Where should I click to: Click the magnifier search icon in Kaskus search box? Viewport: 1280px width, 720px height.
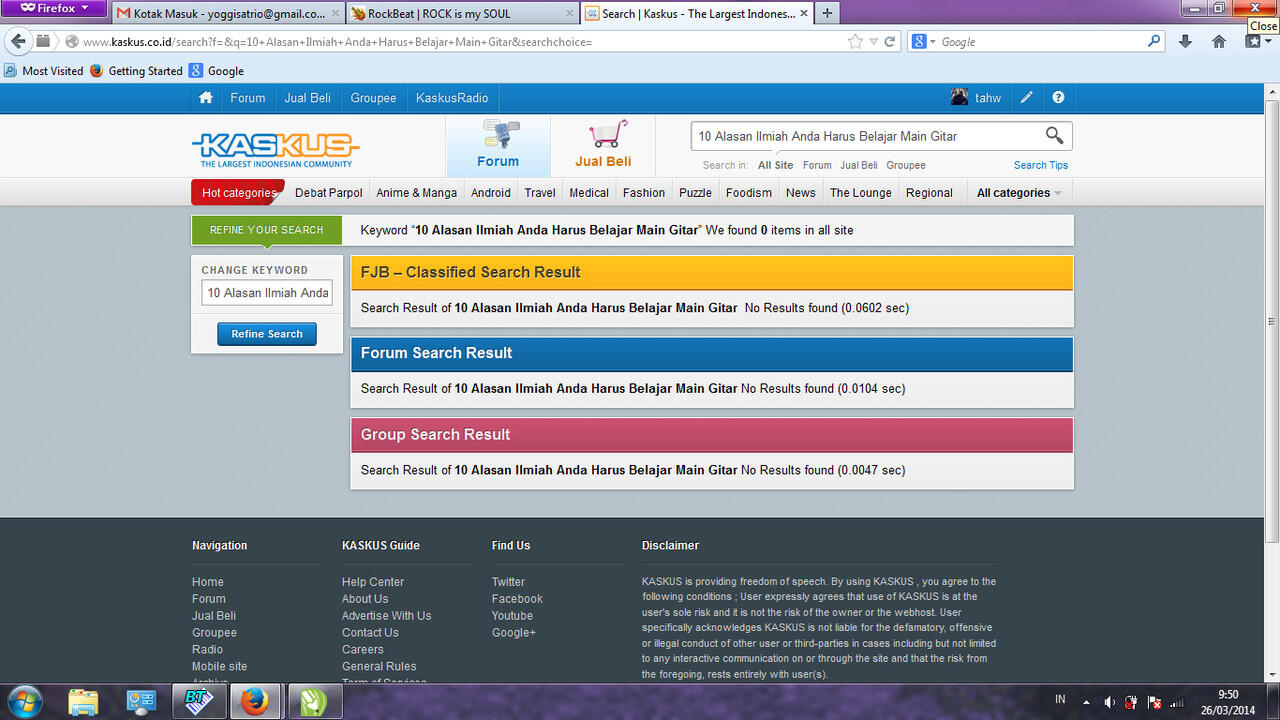pyautogui.click(x=1054, y=135)
